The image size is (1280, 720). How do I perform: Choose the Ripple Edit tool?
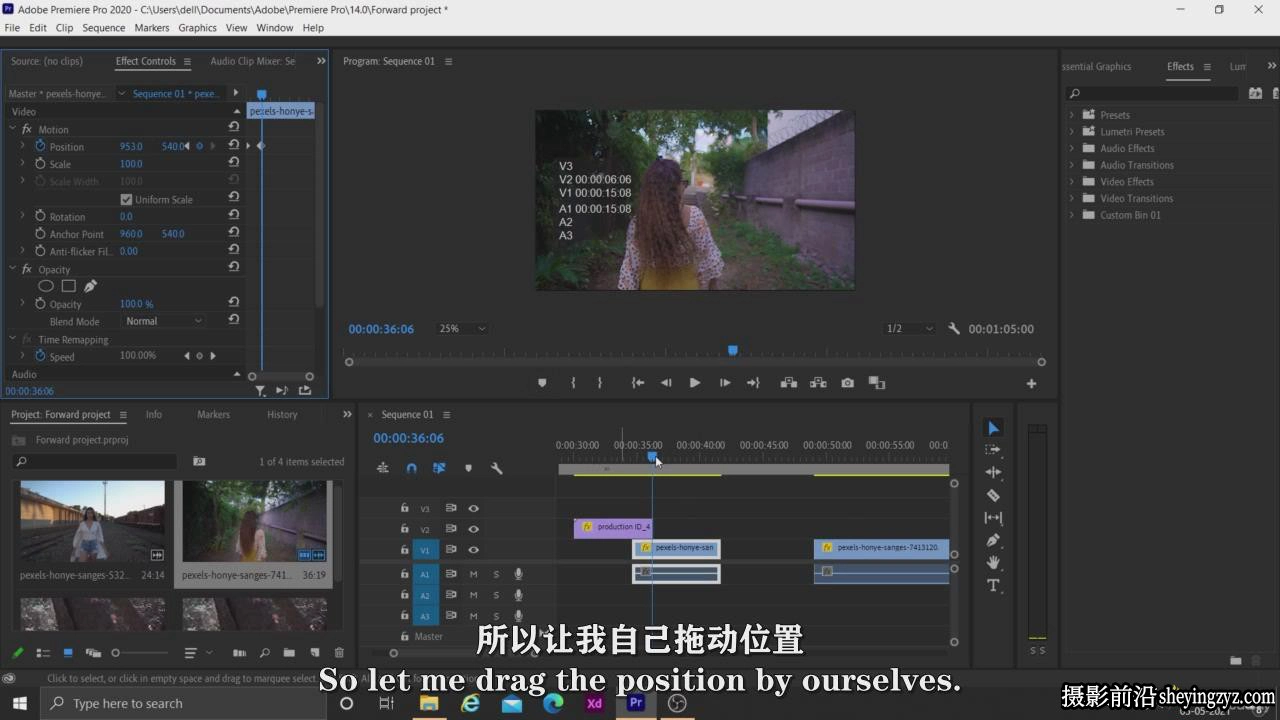click(x=993, y=472)
